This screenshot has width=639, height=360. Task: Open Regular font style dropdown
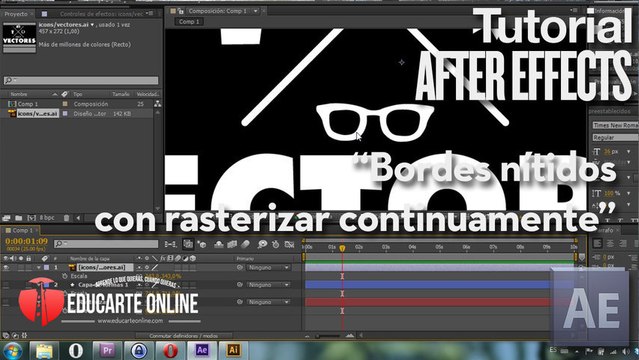[x=615, y=137]
